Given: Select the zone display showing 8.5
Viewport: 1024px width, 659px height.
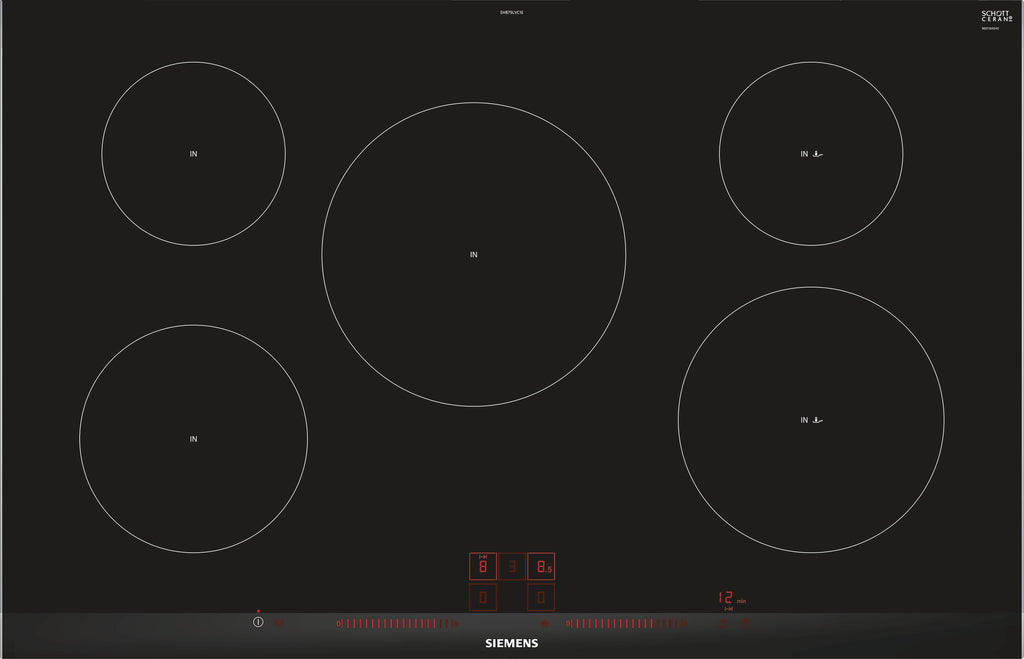Looking at the screenshot, I should pos(541,567).
